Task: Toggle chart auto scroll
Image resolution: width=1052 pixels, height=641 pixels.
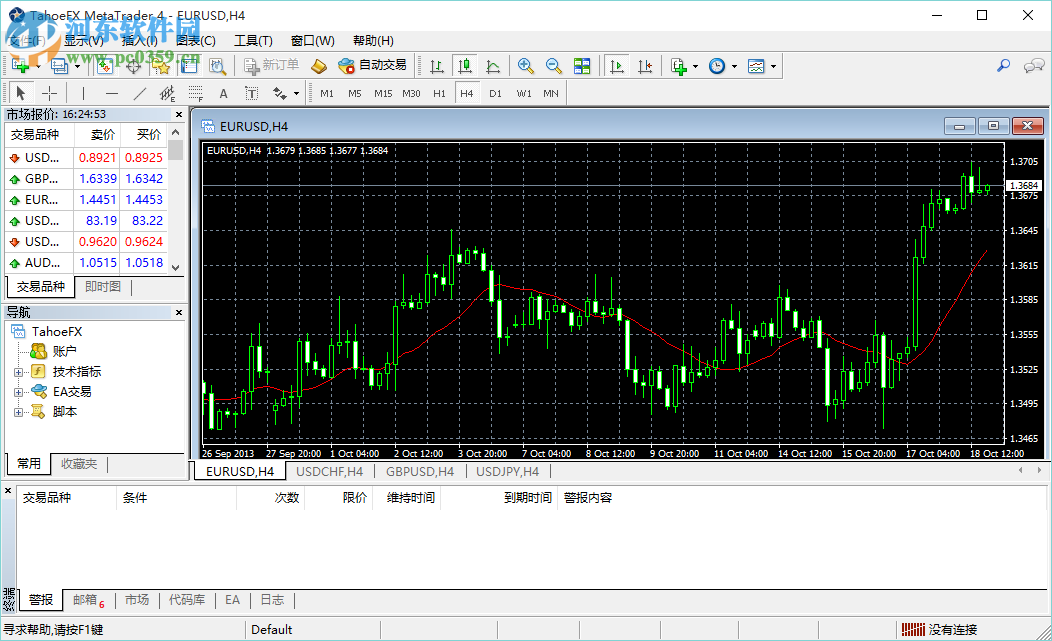Action: click(x=617, y=66)
